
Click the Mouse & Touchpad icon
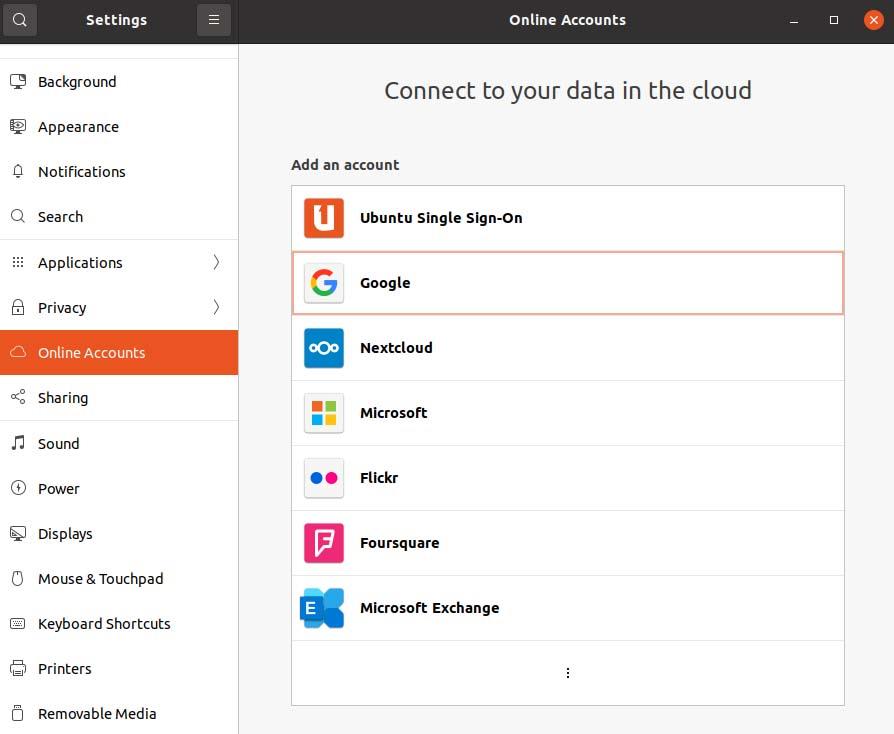18,578
